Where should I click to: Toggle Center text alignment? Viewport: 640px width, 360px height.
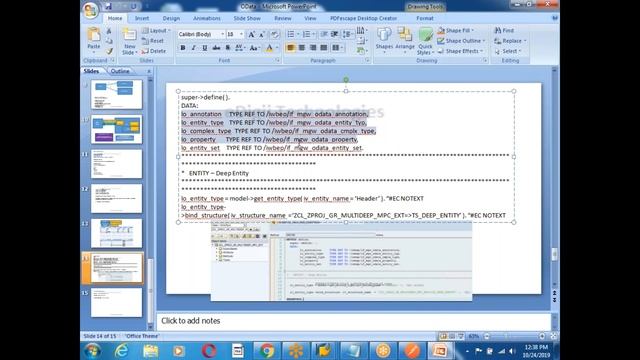(302, 48)
